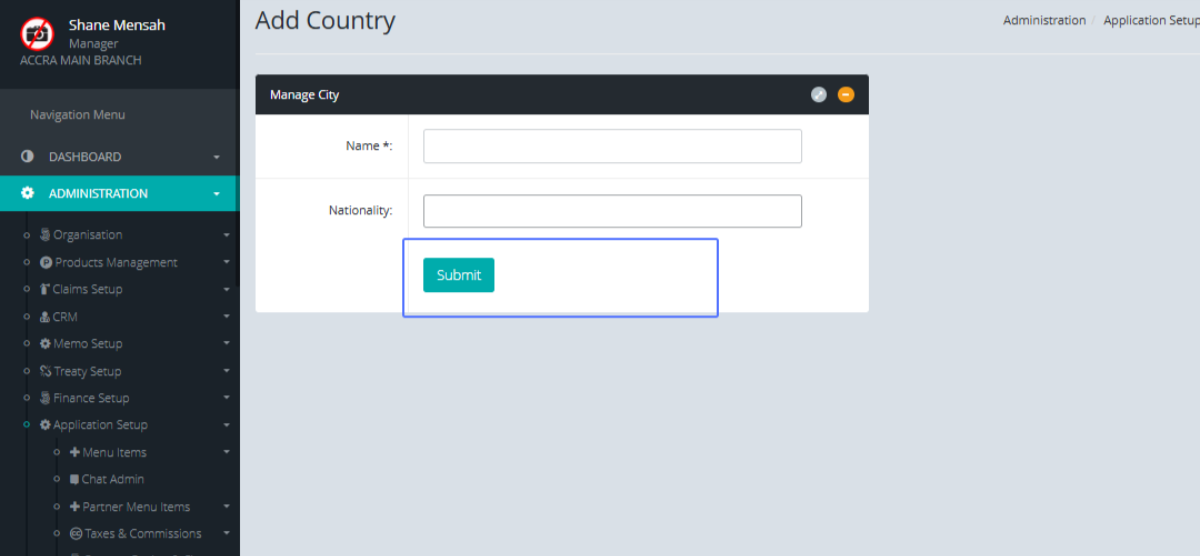1200x556 pixels.
Task: Follow the Administration breadcrumb link
Action: point(1044,20)
